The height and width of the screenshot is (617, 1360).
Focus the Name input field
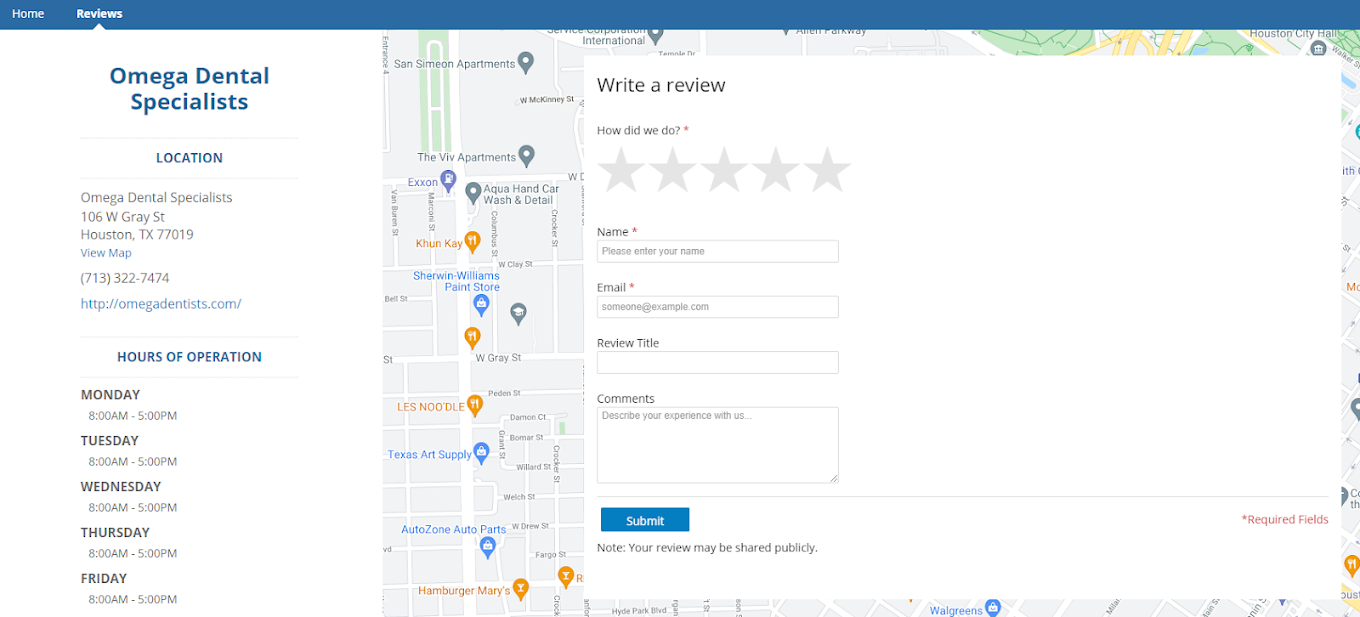(717, 252)
